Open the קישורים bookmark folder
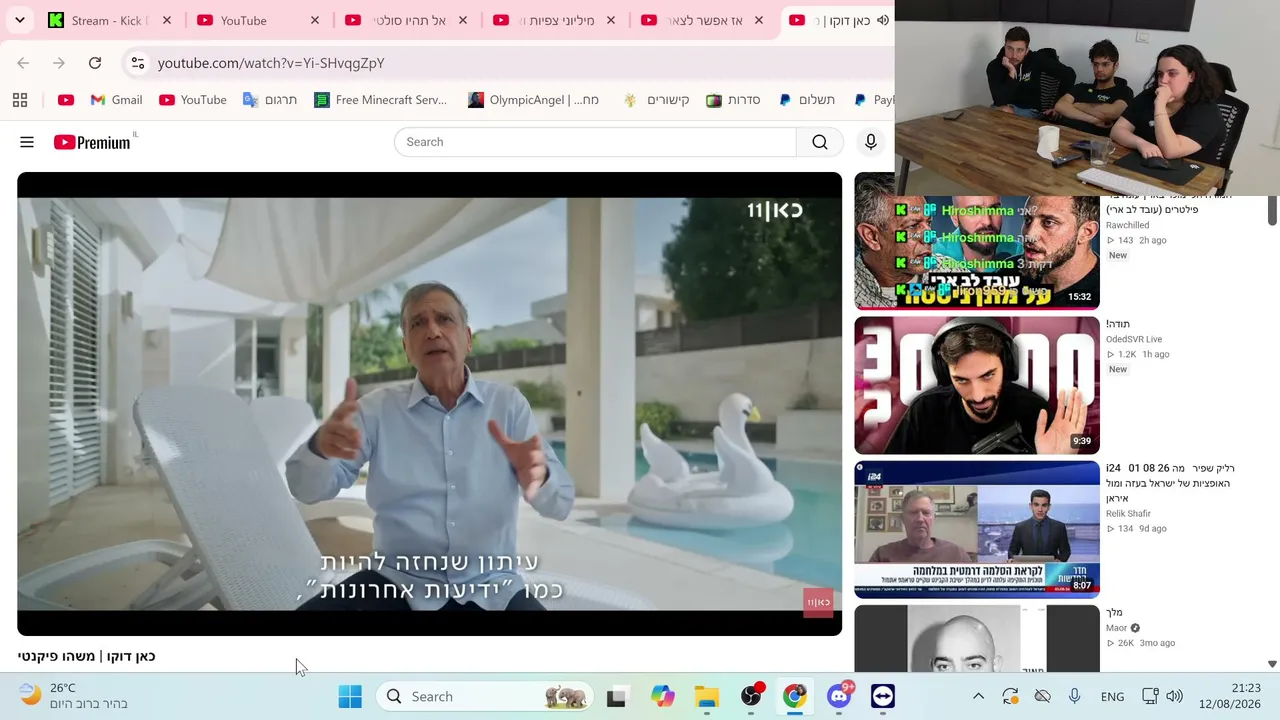1280x720 pixels. [x=656, y=100]
